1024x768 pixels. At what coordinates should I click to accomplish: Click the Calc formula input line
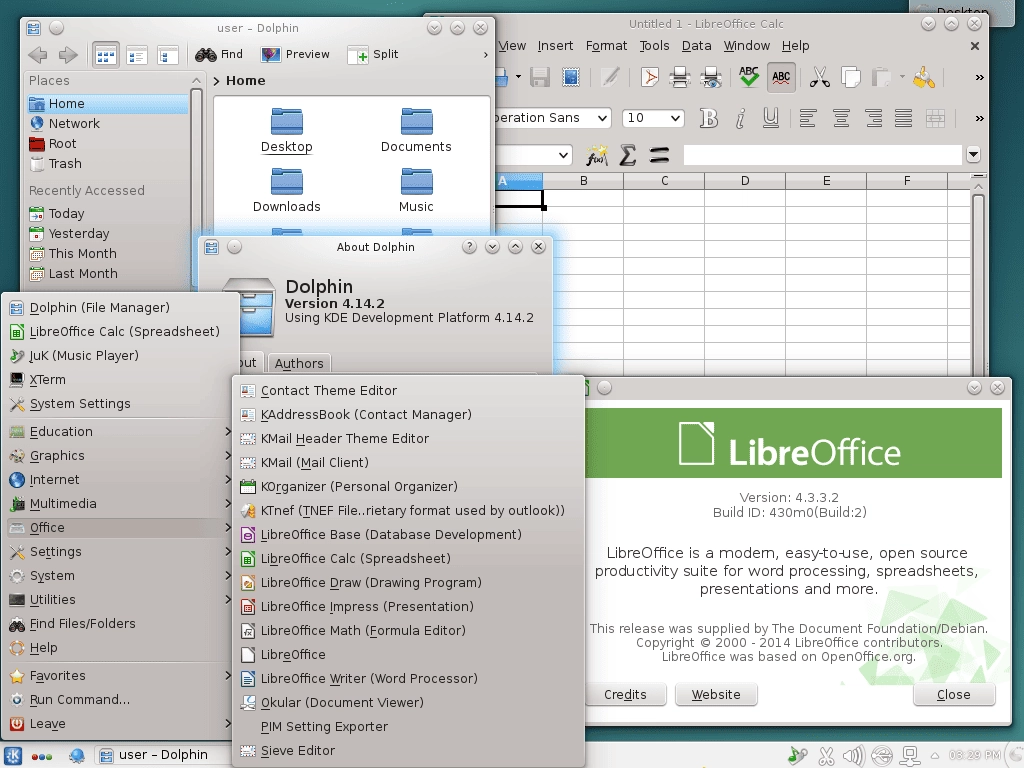[823, 155]
